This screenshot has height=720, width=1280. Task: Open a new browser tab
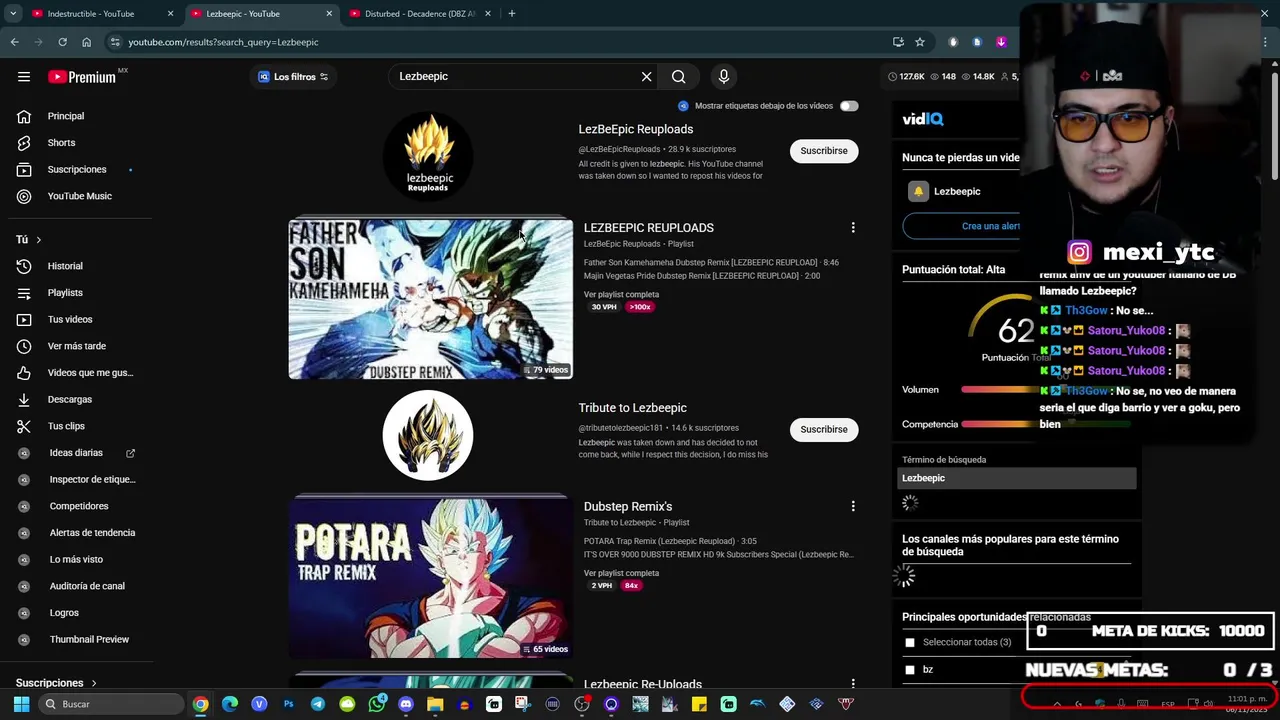click(x=512, y=14)
